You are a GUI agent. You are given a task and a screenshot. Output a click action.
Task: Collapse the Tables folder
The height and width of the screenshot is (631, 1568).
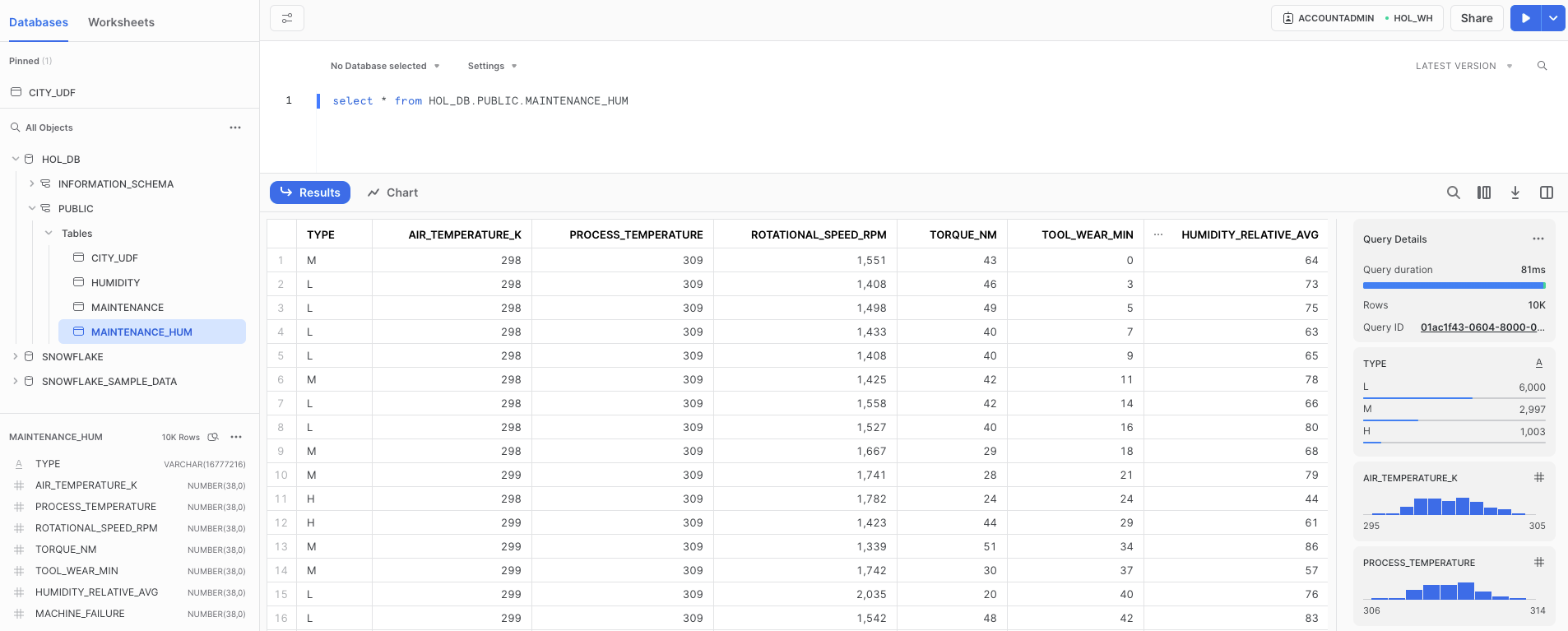click(49, 233)
